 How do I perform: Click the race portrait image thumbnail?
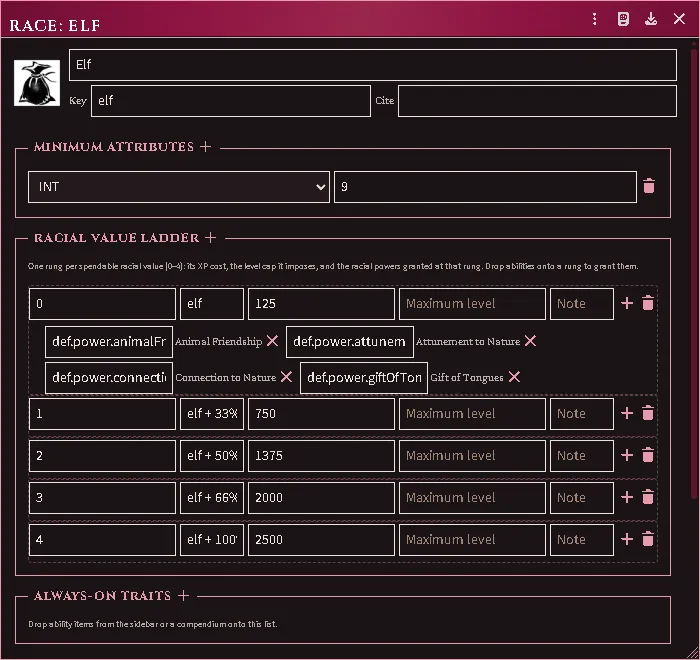[x=37, y=83]
